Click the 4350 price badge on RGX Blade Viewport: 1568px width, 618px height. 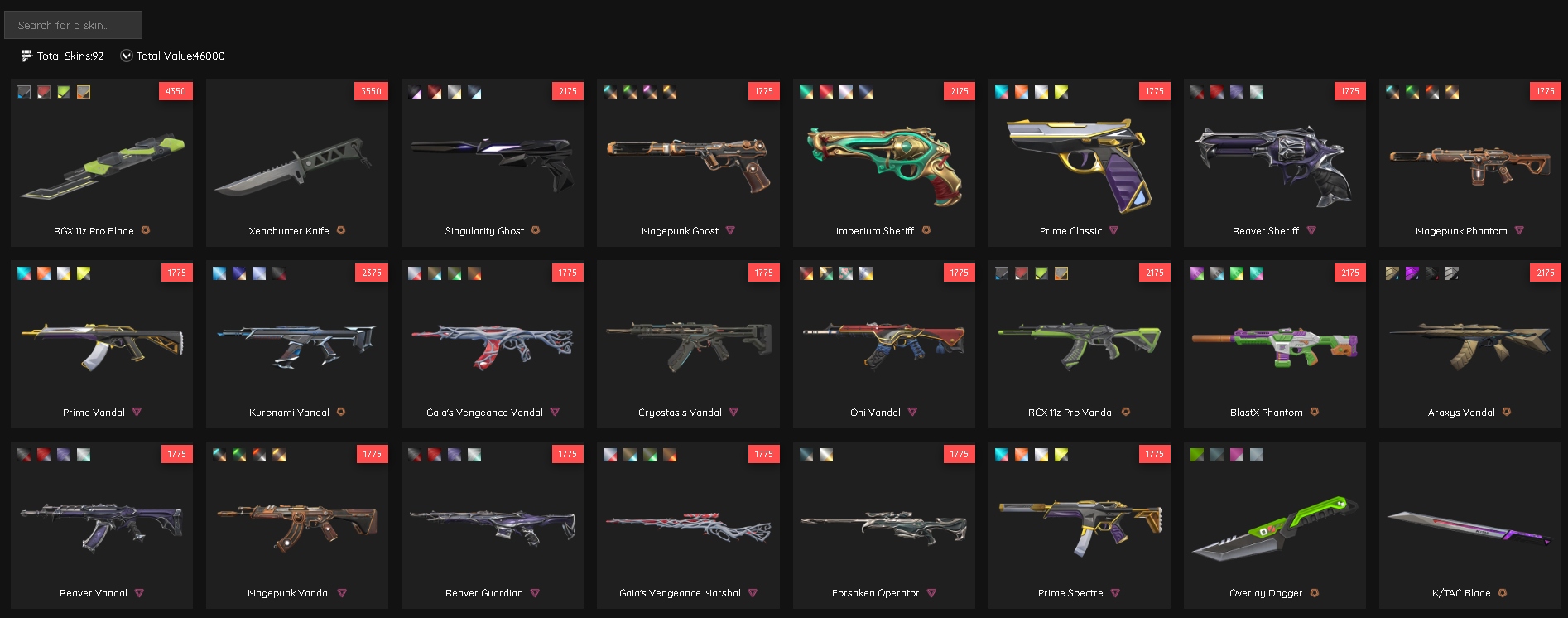(176, 91)
